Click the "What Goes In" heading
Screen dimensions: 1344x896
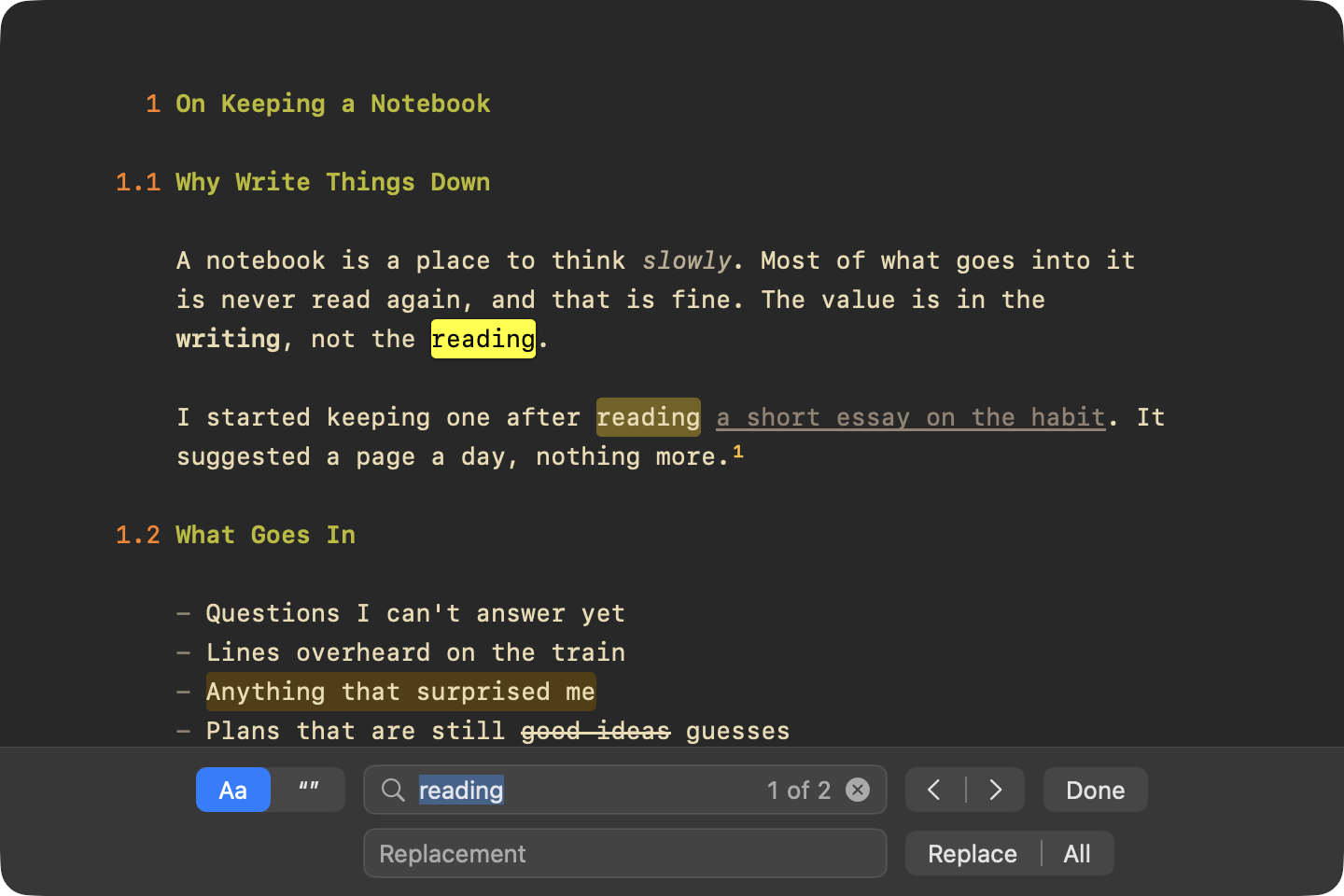tap(266, 535)
